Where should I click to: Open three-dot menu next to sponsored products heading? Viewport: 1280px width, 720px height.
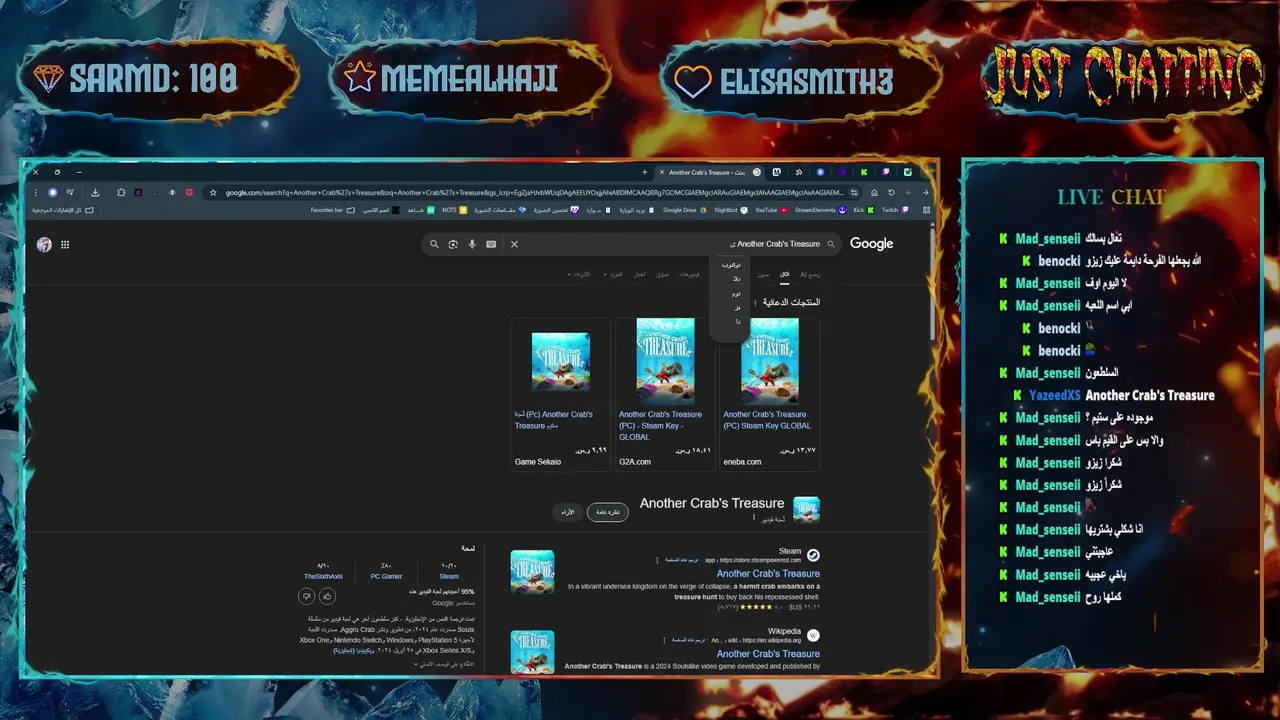[755, 303]
